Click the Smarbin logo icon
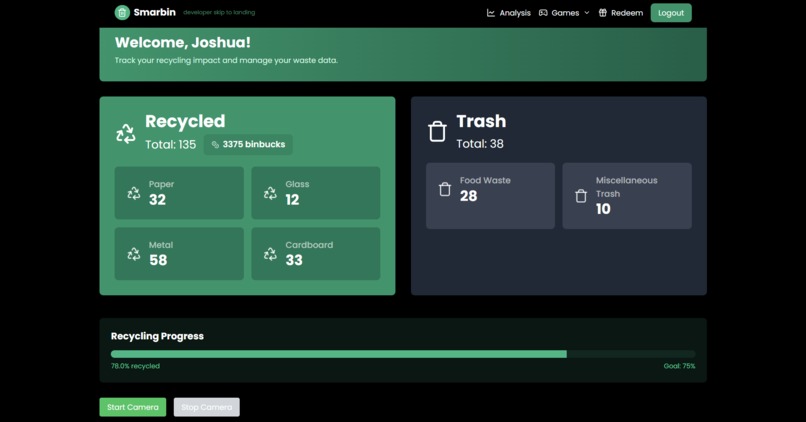This screenshot has width=806, height=422. 122,12
